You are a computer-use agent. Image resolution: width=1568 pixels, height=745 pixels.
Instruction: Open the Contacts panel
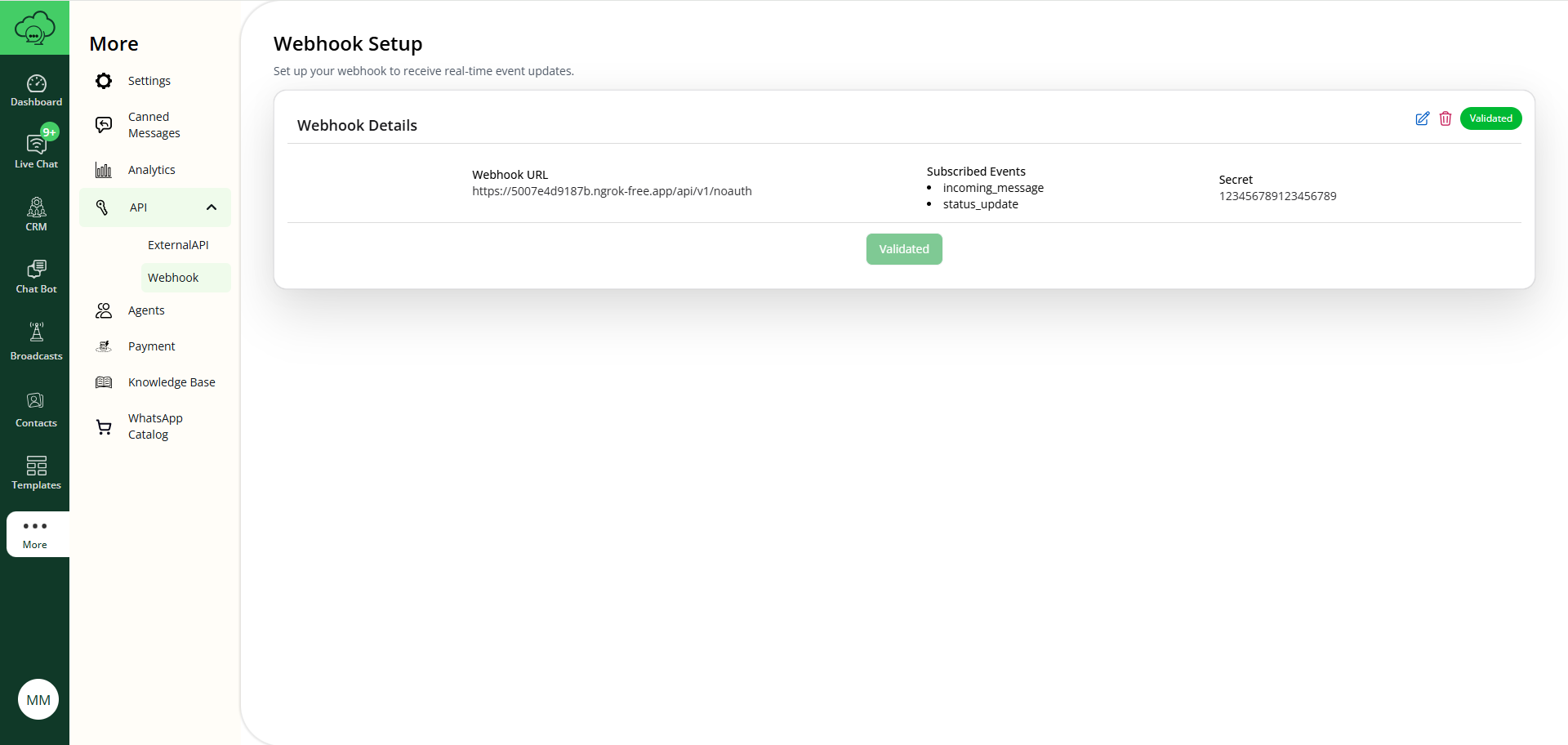click(x=36, y=408)
